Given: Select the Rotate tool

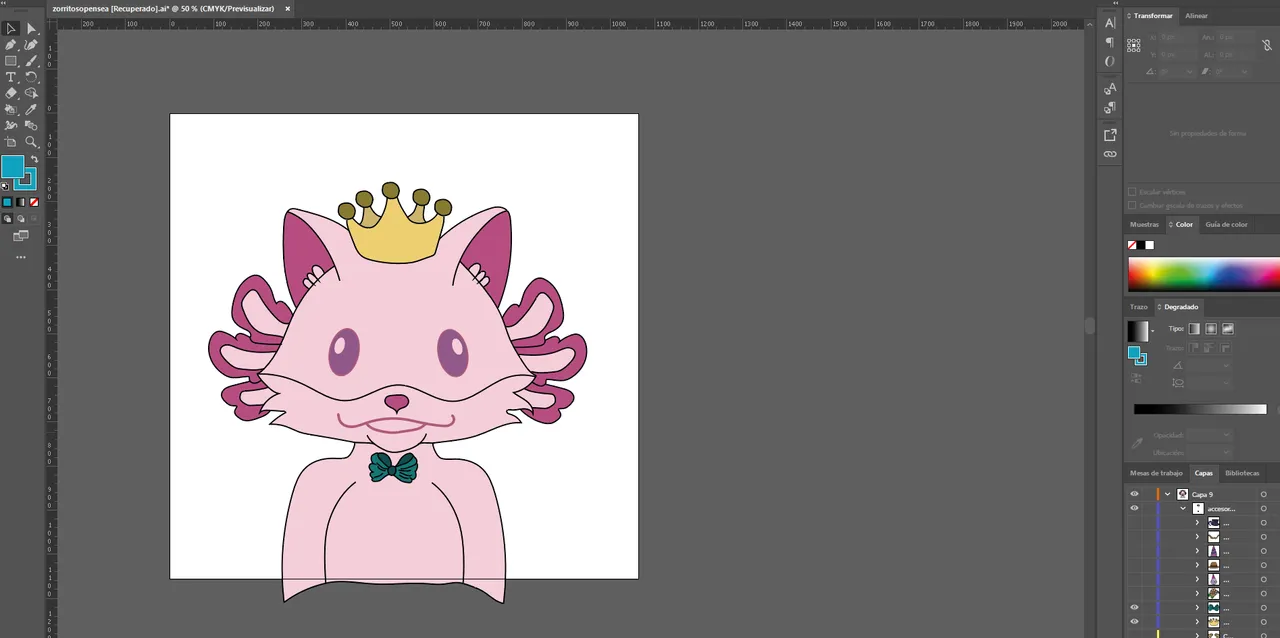Looking at the screenshot, I should pos(31,77).
